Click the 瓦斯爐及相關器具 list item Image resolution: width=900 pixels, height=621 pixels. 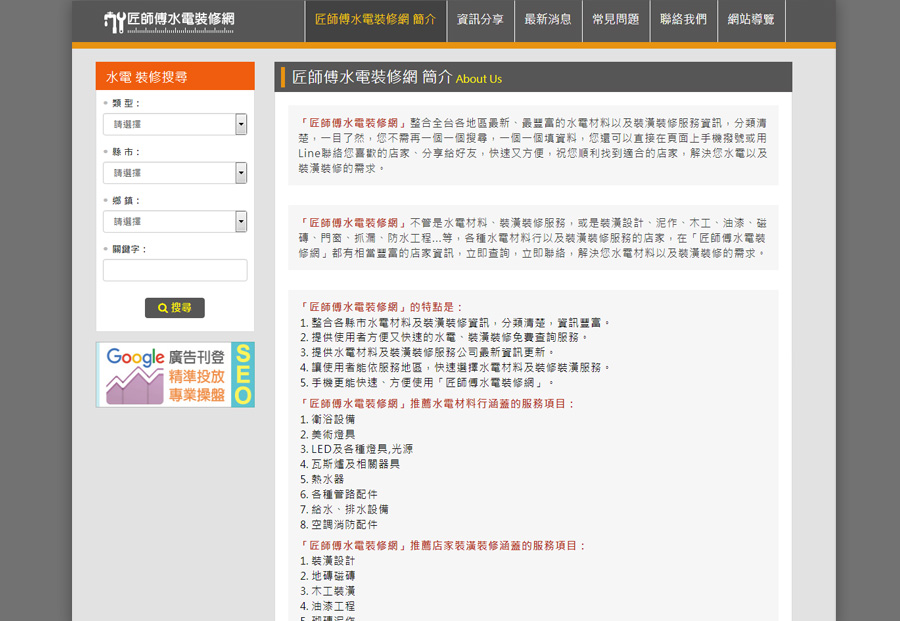coord(350,464)
